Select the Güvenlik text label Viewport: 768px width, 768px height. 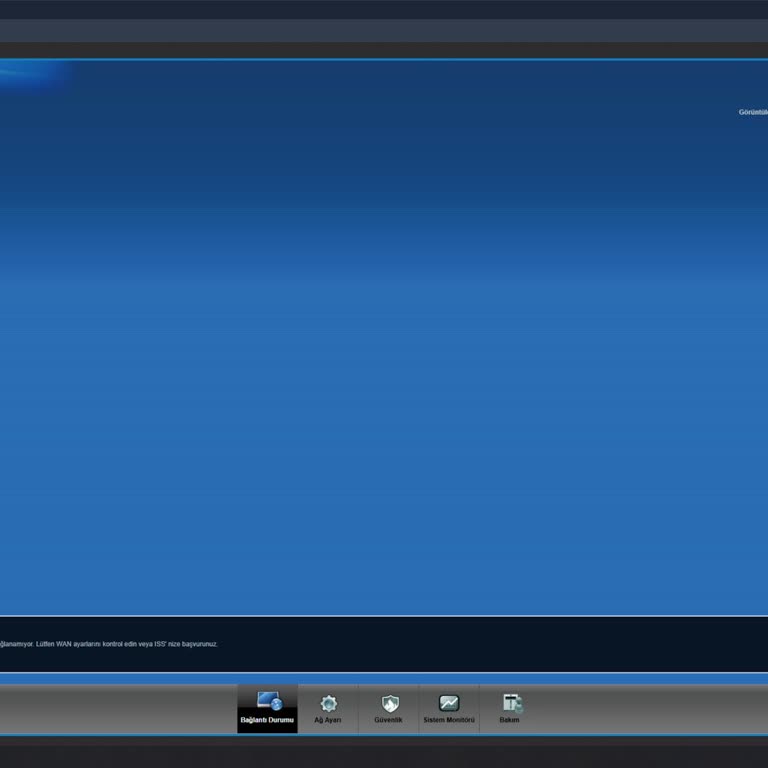388,720
